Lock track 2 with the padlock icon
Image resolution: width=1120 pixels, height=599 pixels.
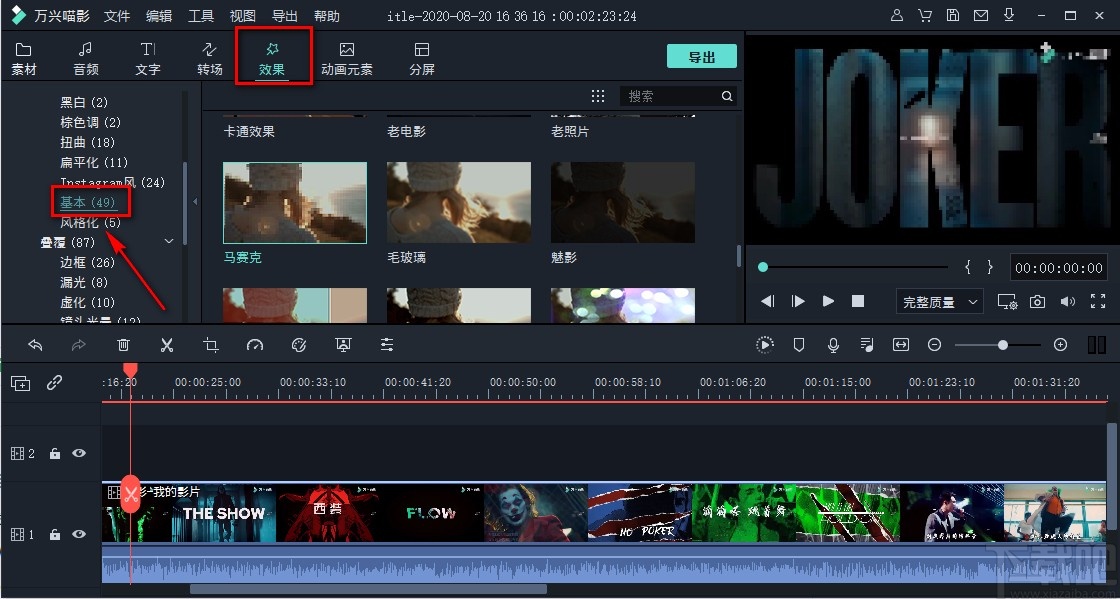(x=55, y=453)
